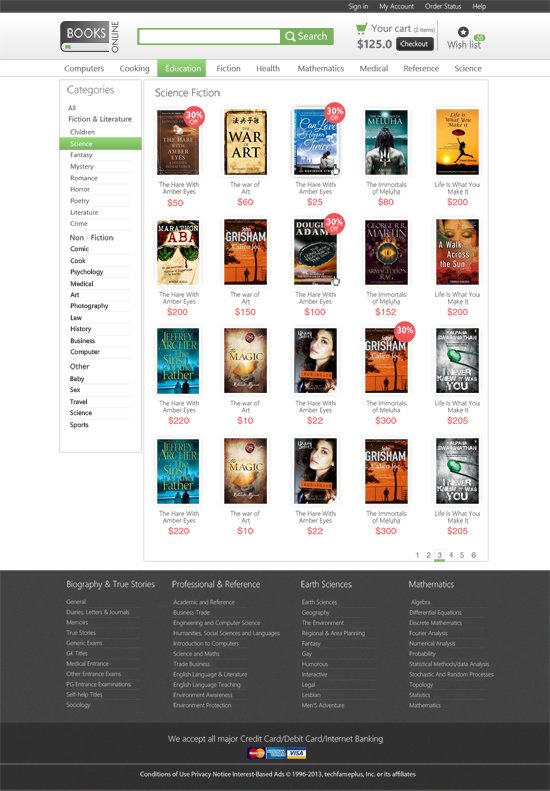
Task: Click the 30% badge on Grisham book cover
Action: 405,331
